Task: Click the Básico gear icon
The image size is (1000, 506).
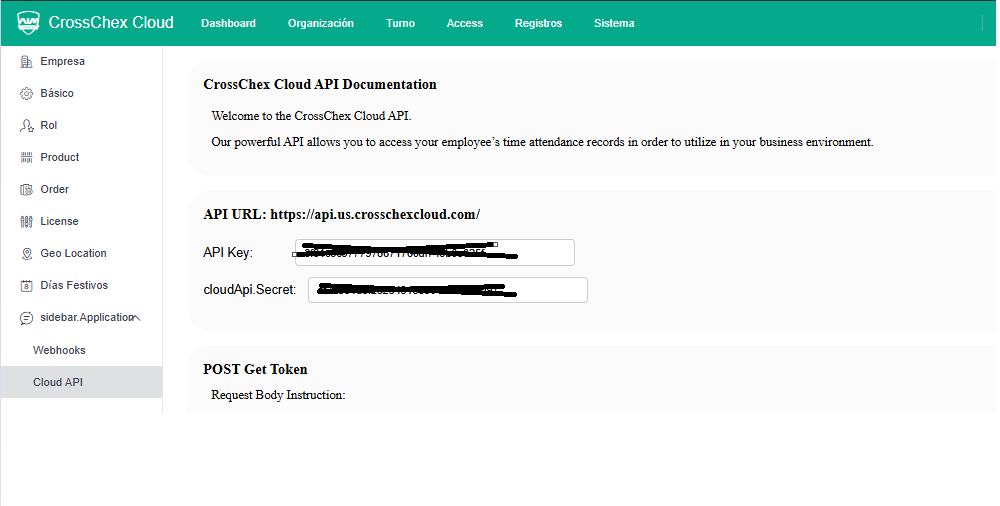Action: point(26,94)
